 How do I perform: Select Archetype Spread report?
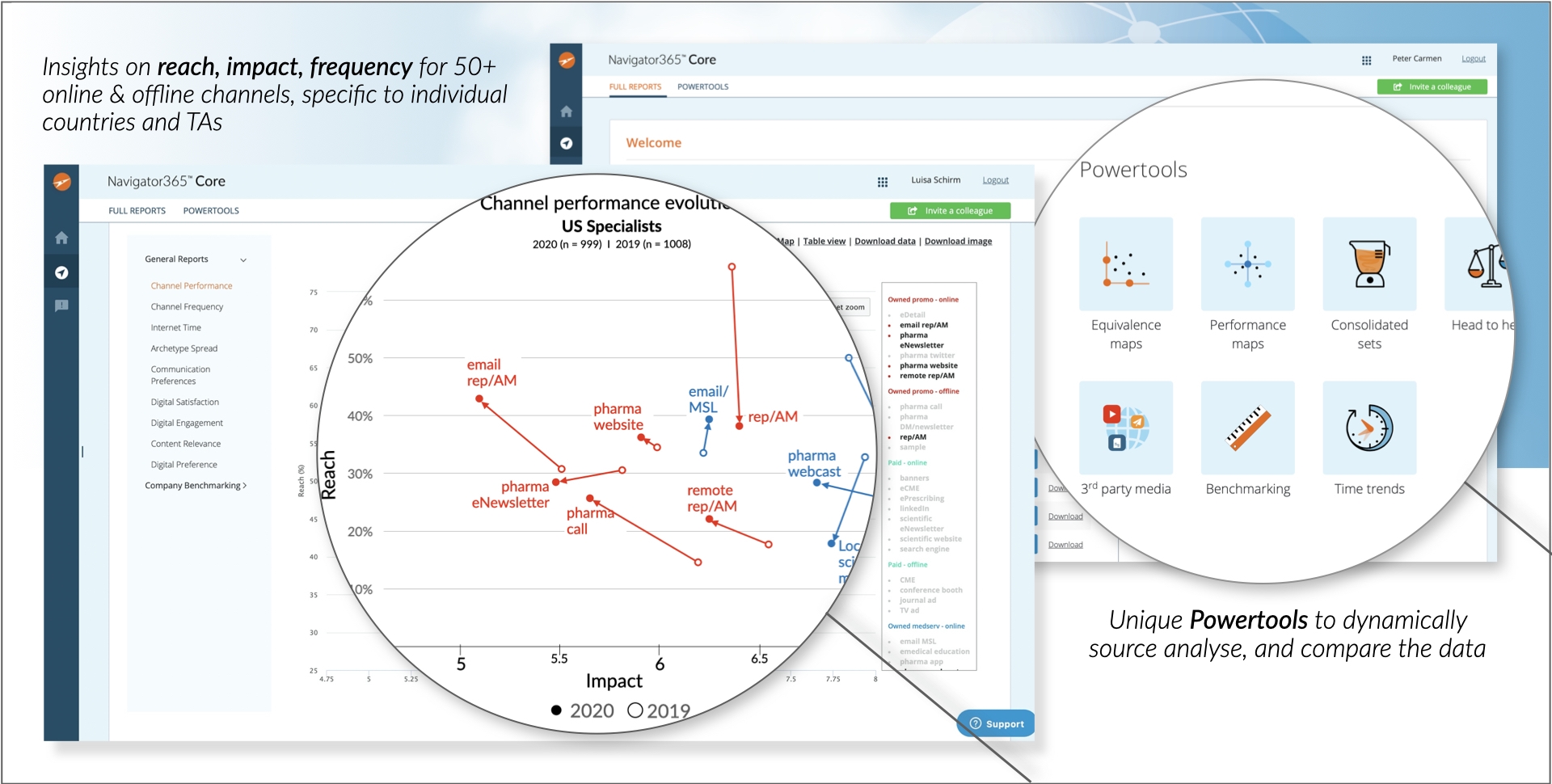click(183, 349)
